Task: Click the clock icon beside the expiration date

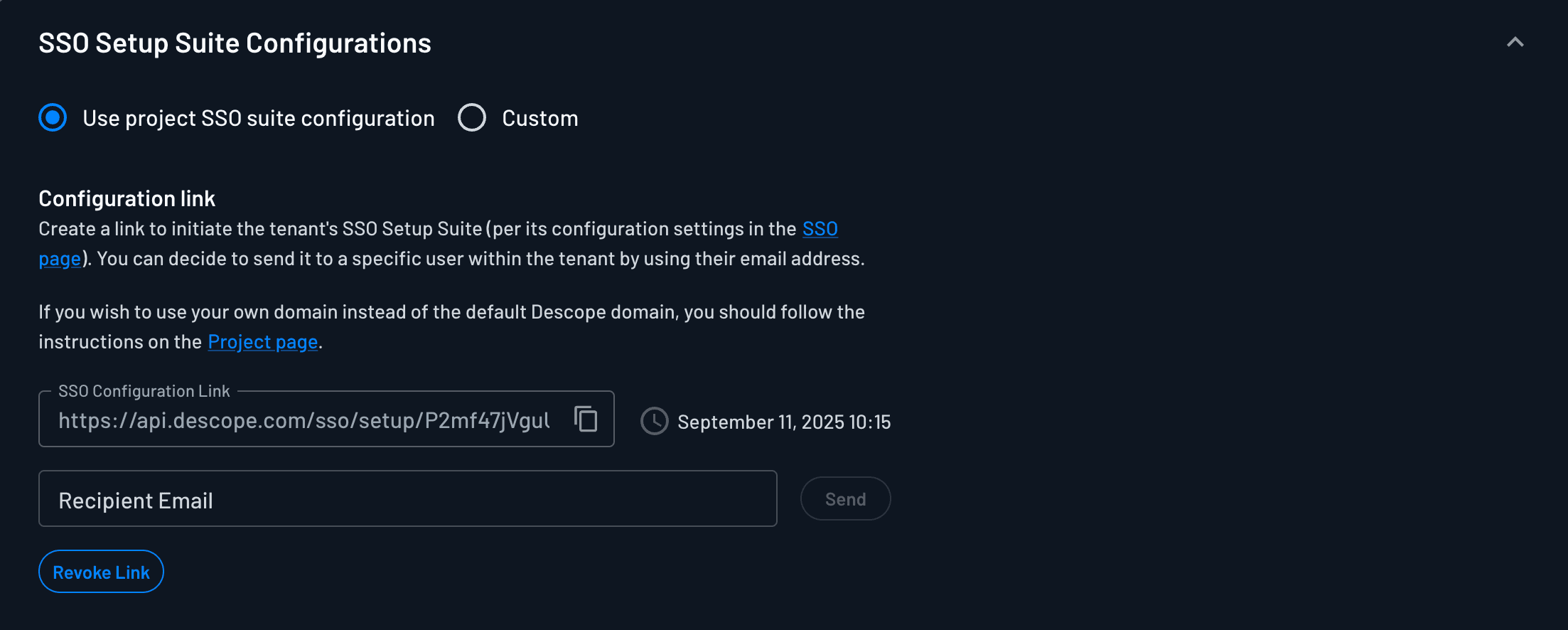Action: (653, 422)
